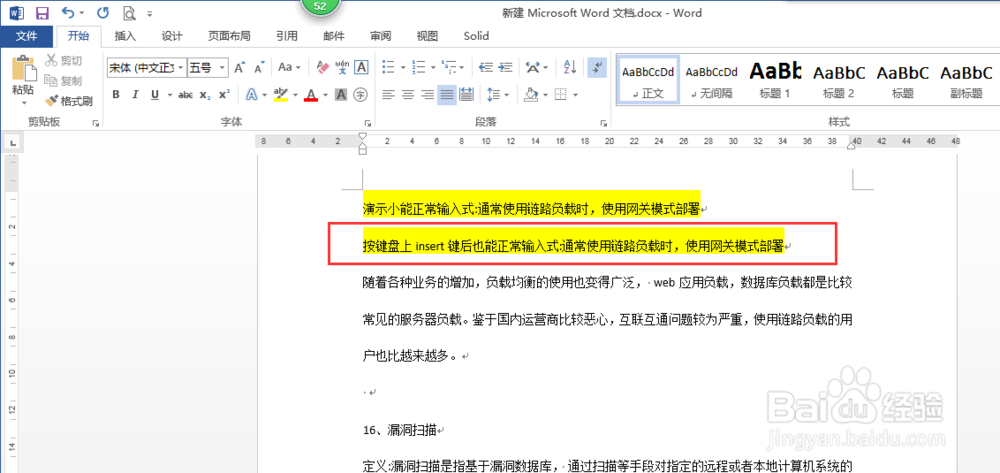Increase the font size
1000x473 pixels.
[x=239, y=67]
